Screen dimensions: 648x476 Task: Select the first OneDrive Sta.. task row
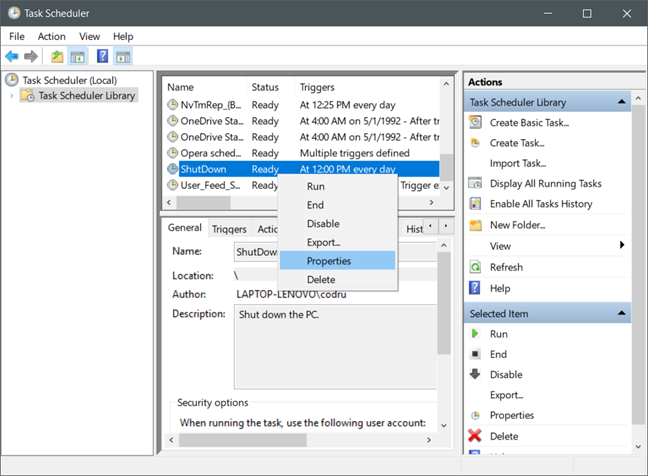tap(302, 121)
